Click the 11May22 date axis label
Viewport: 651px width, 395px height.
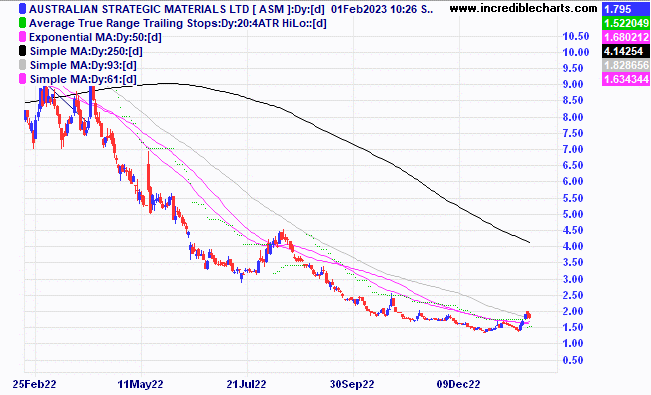click(x=140, y=384)
